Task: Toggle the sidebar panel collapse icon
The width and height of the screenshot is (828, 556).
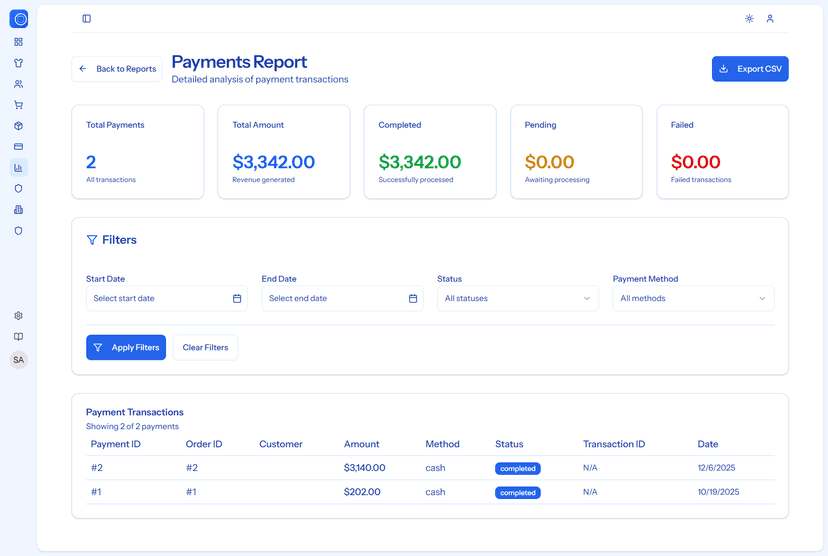Action: click(87, 19)
